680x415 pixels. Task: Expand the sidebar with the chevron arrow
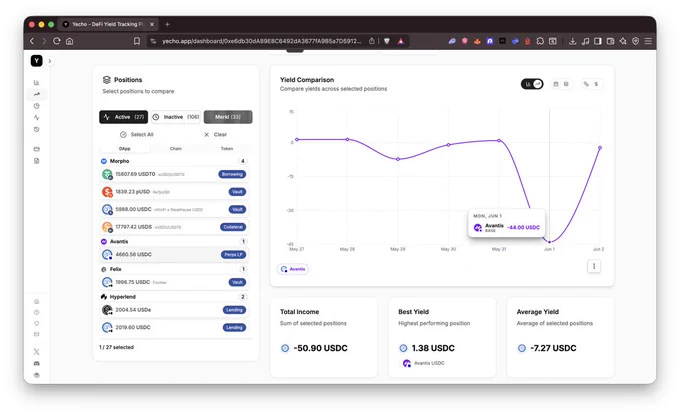tap(50, 61)
